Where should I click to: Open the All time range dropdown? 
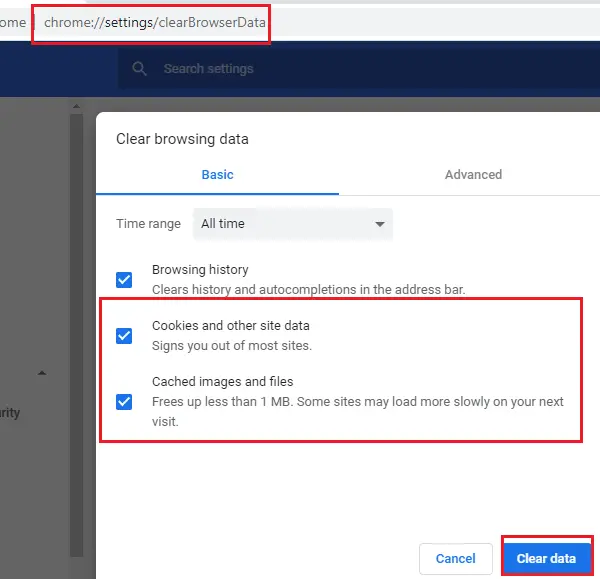pos(292,224)
